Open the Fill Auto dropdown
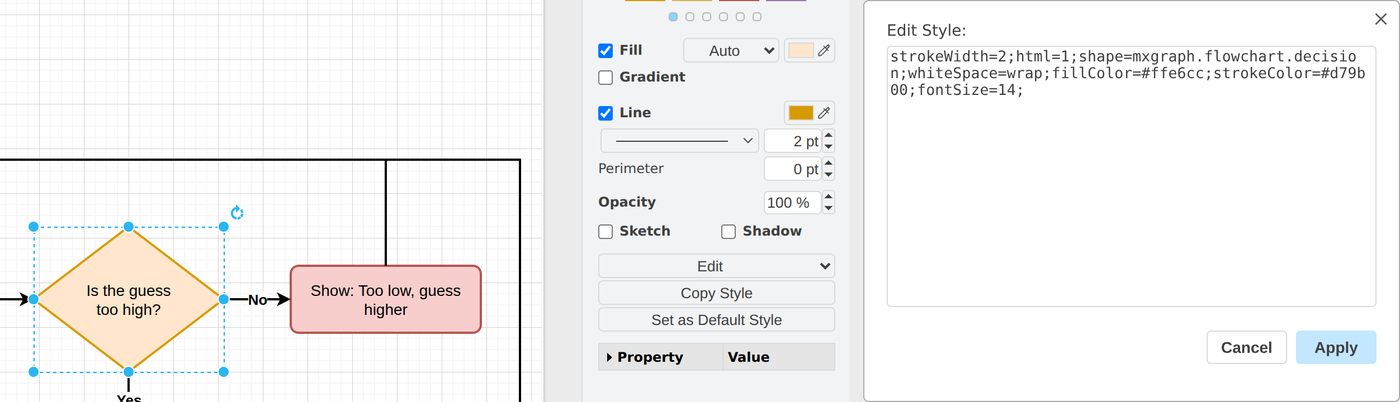The width and height of the screenshot is (1400, 402). point(731,50)
